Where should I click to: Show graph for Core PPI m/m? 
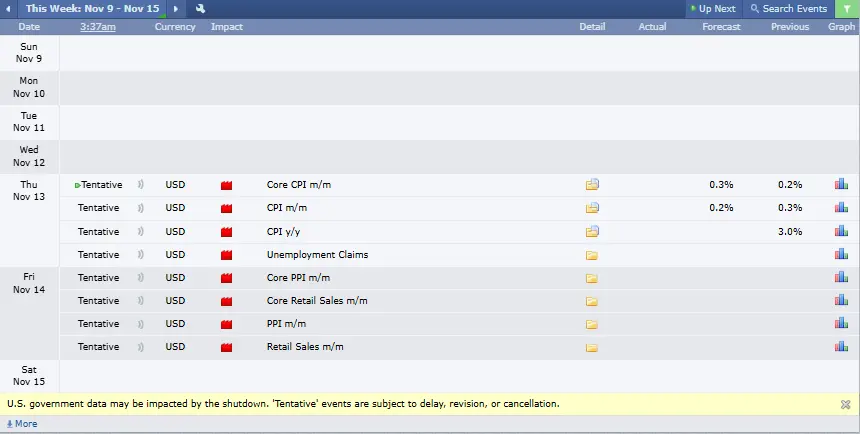pos(841,277)
